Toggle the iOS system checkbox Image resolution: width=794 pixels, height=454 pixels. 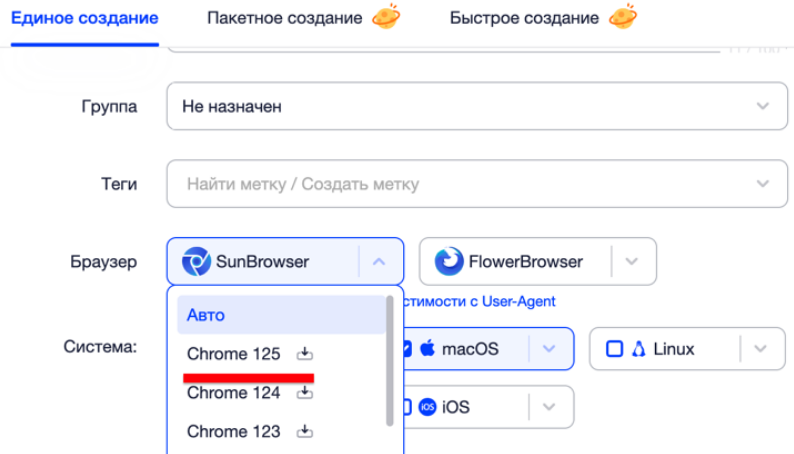(x=406, y=407)
